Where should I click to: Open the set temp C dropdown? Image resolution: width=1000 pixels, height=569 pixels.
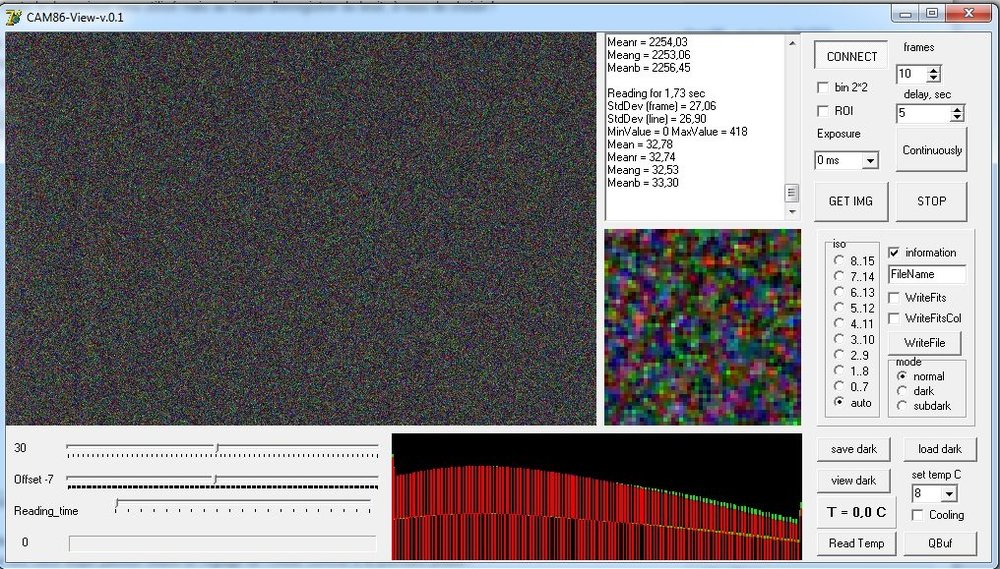[949, 494]
